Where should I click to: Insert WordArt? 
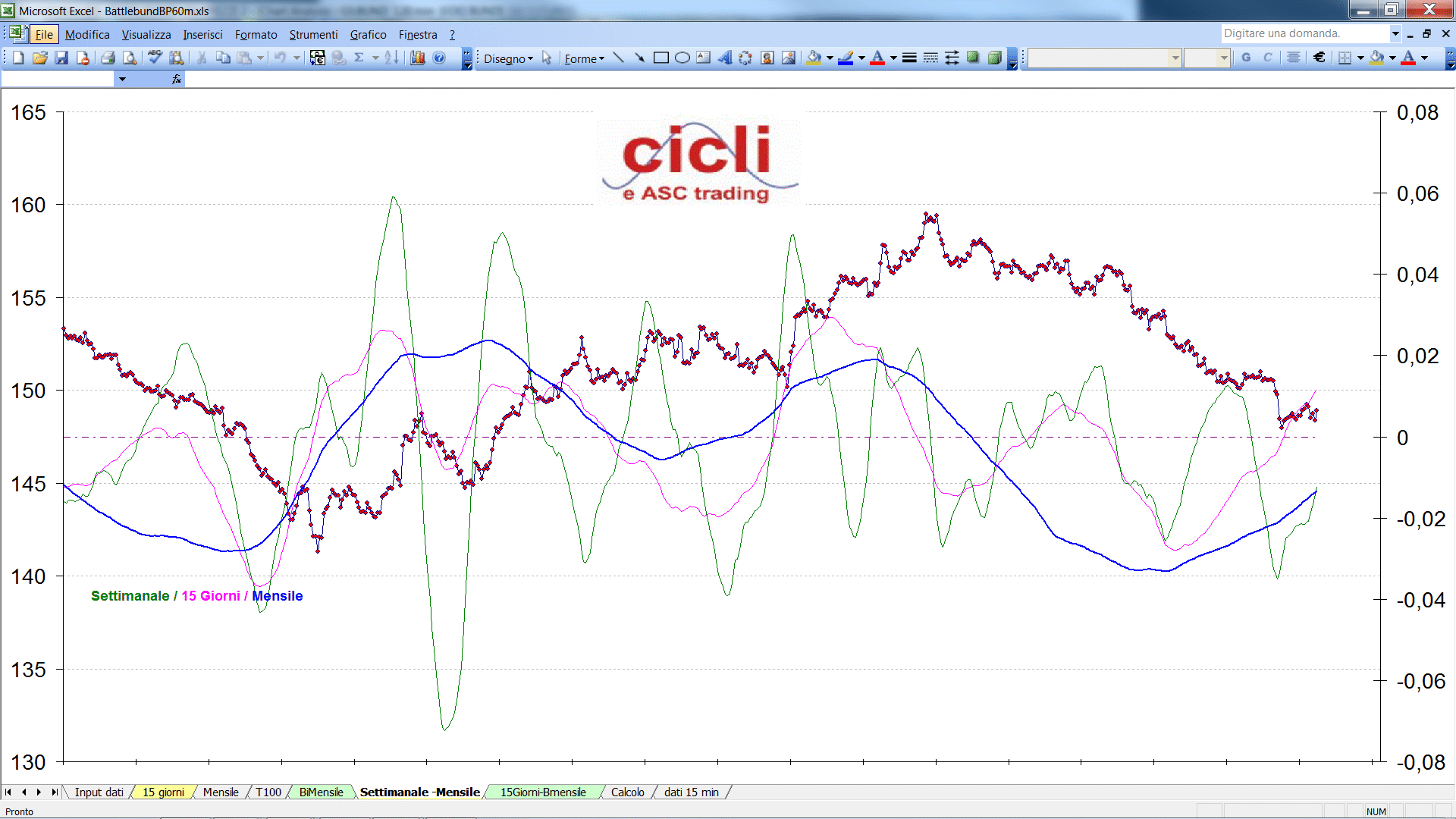[x=724, y=58]
